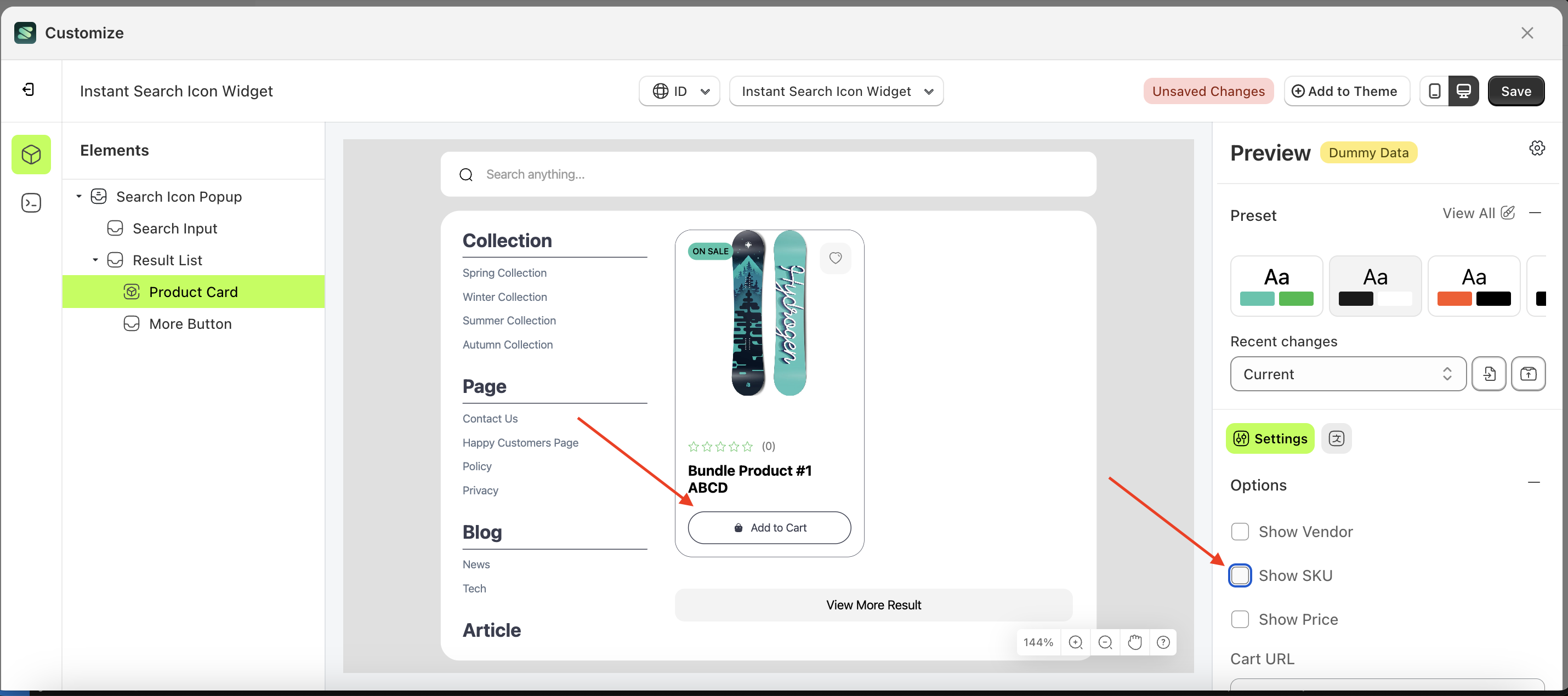1568x696 pixels.
Task: Open the ID language dropdown
Action: click(679, 90)
